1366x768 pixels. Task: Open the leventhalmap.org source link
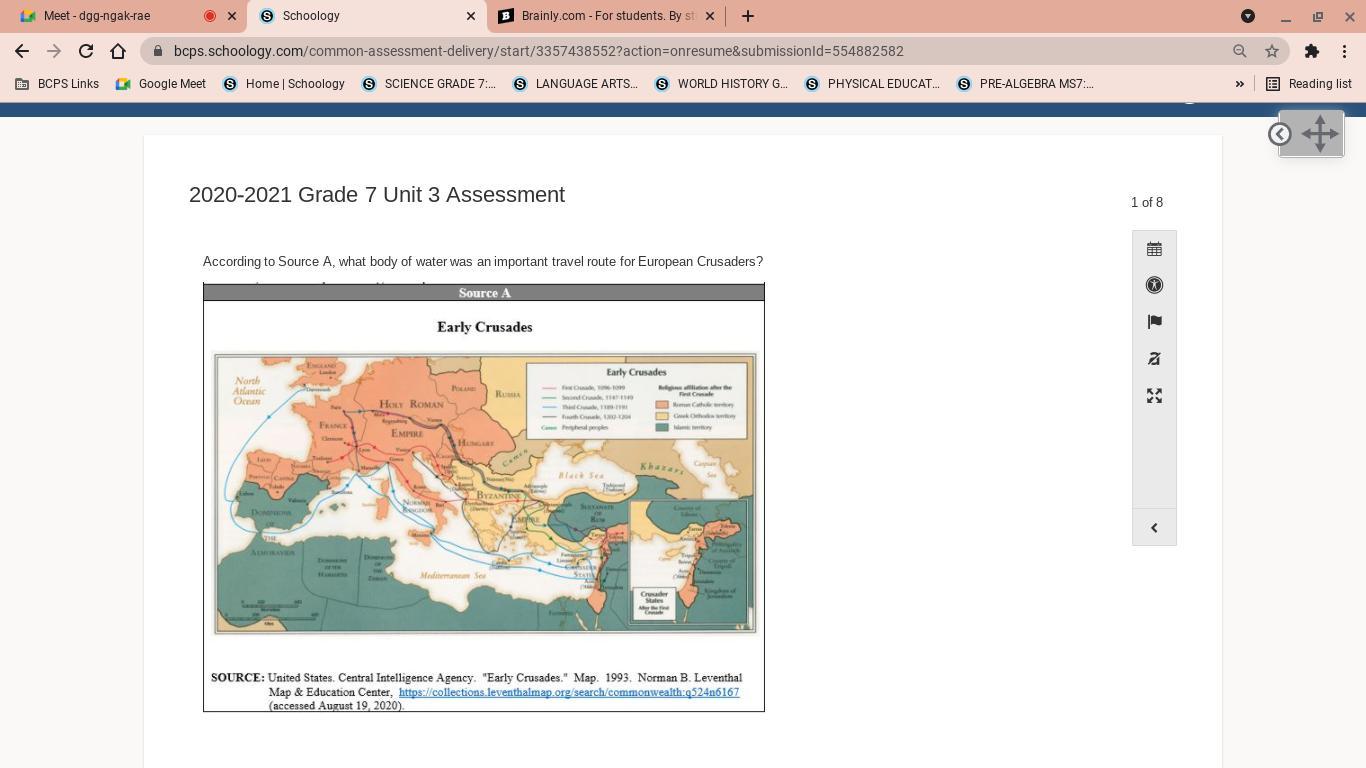568,692
